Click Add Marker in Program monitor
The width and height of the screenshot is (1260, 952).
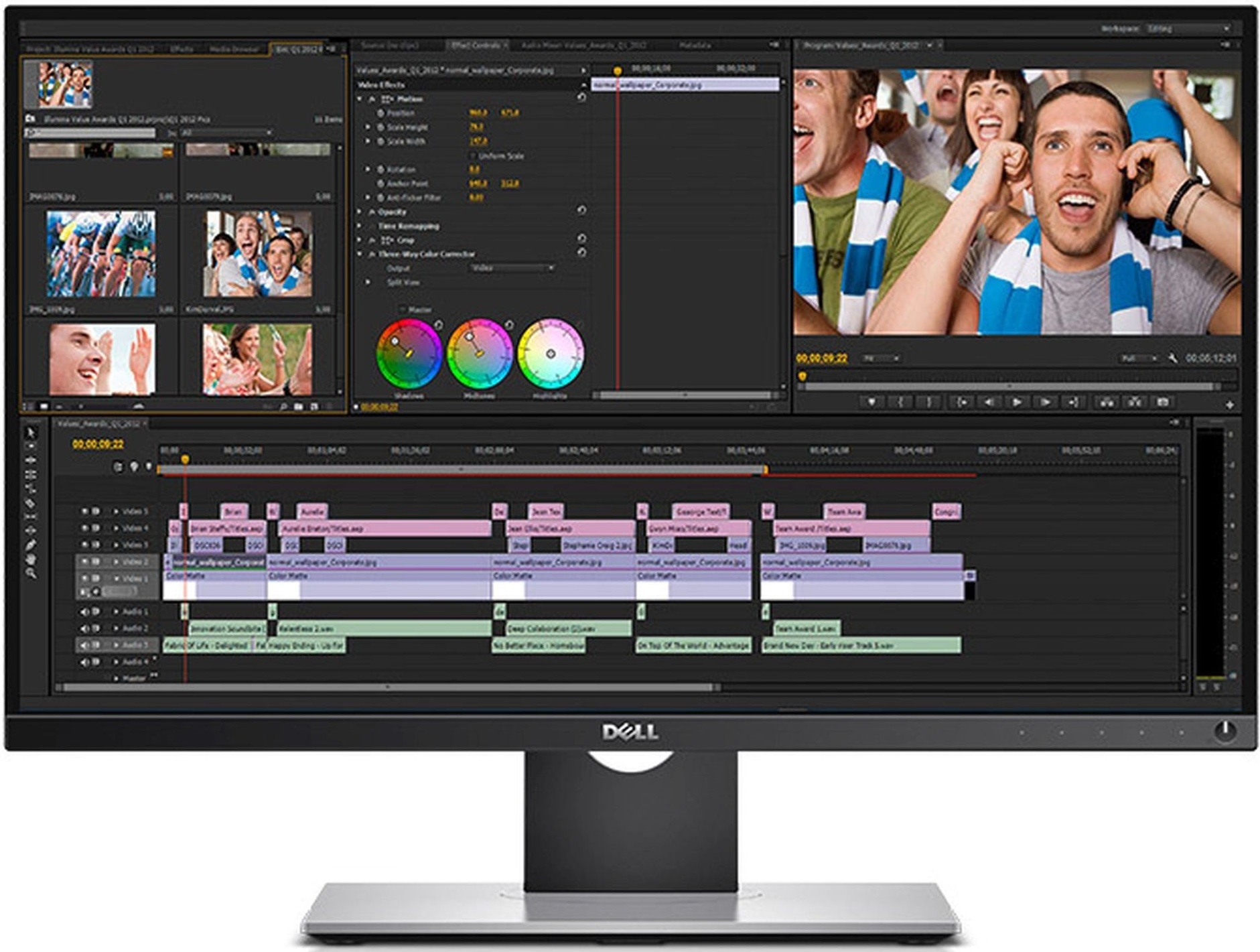click(871, 402)
